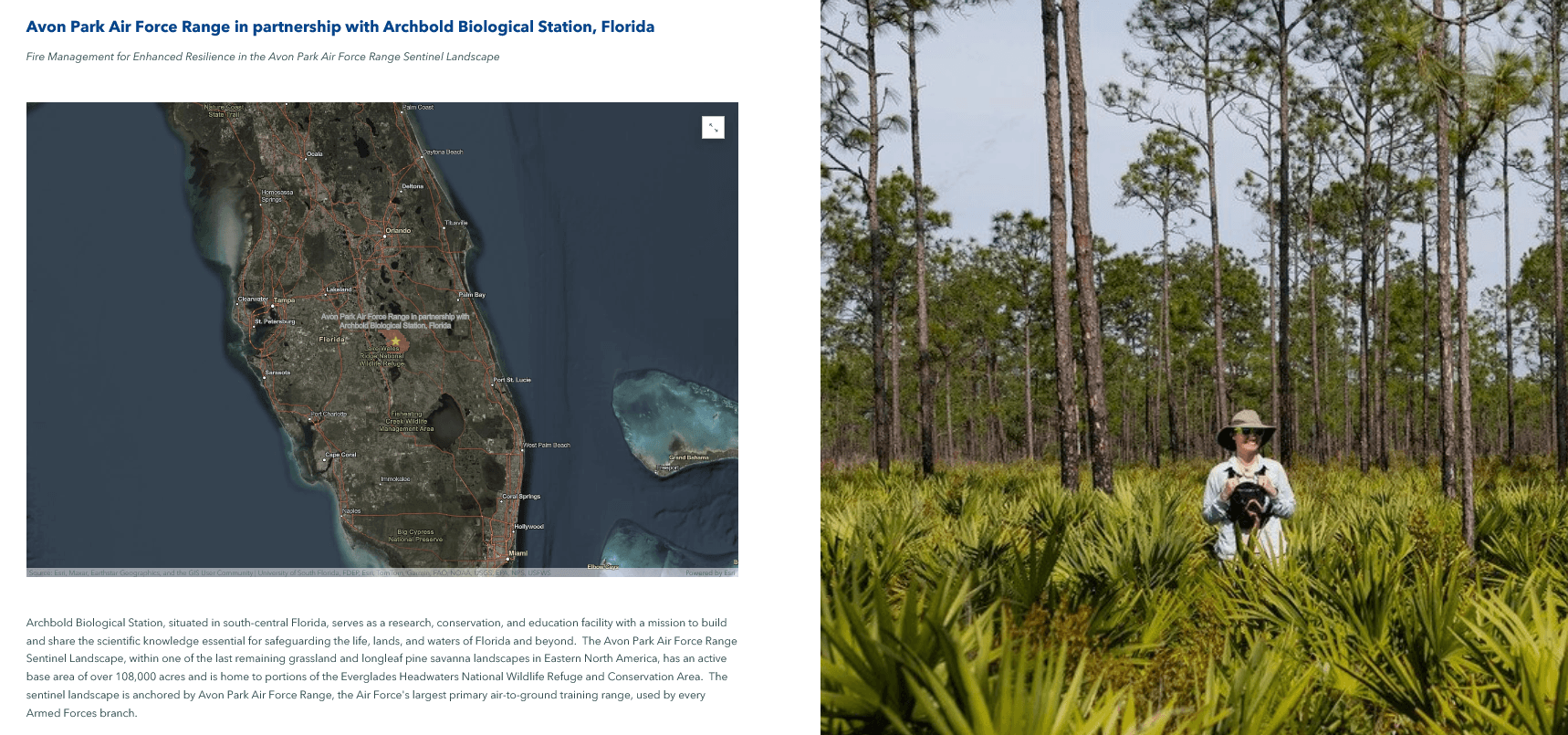Click the Deltona label on the map
Image resolution: width=1568 pixels, height=735 pixels.
[413, 186]
